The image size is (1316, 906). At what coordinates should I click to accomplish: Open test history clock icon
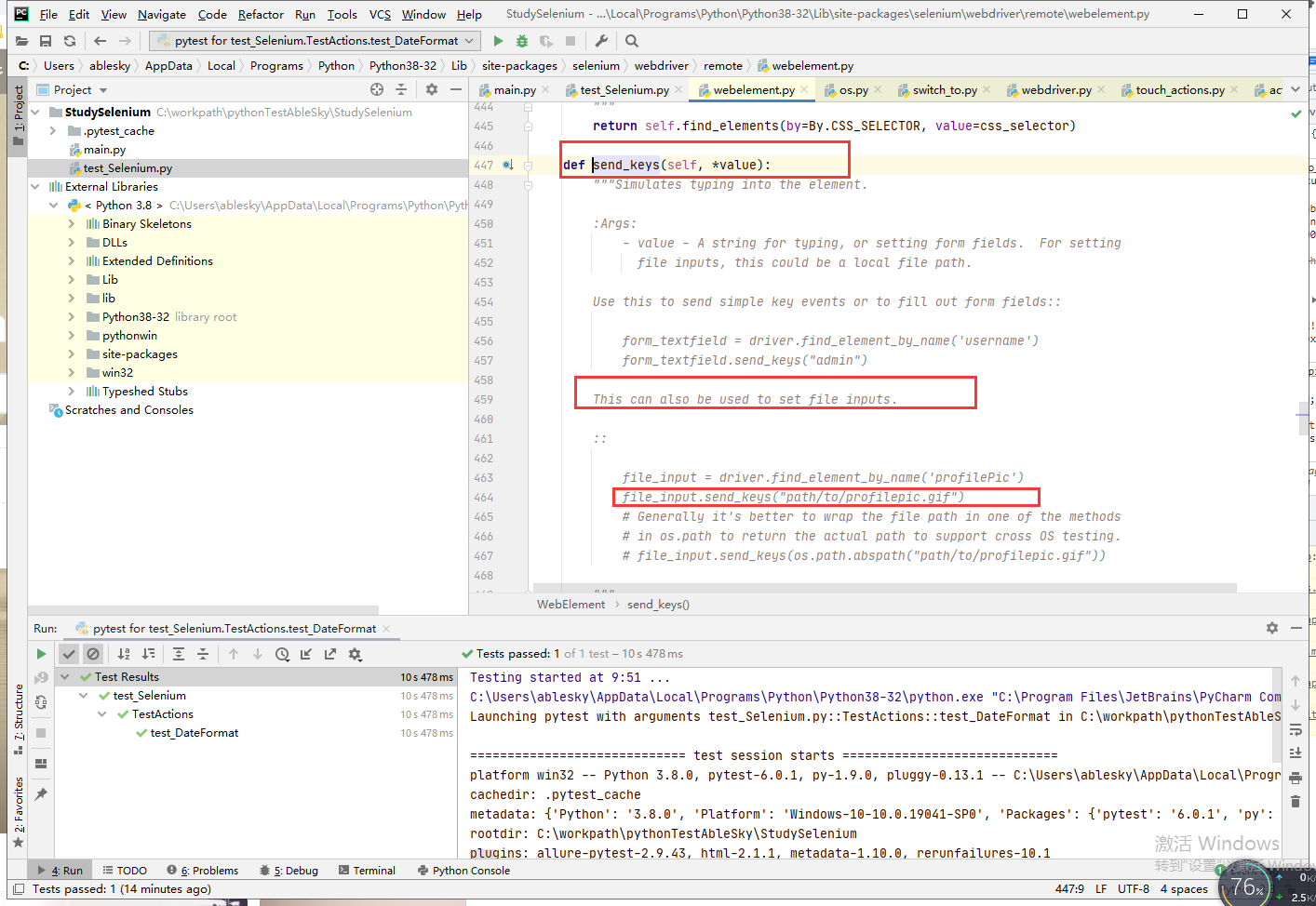pos(282,654)
